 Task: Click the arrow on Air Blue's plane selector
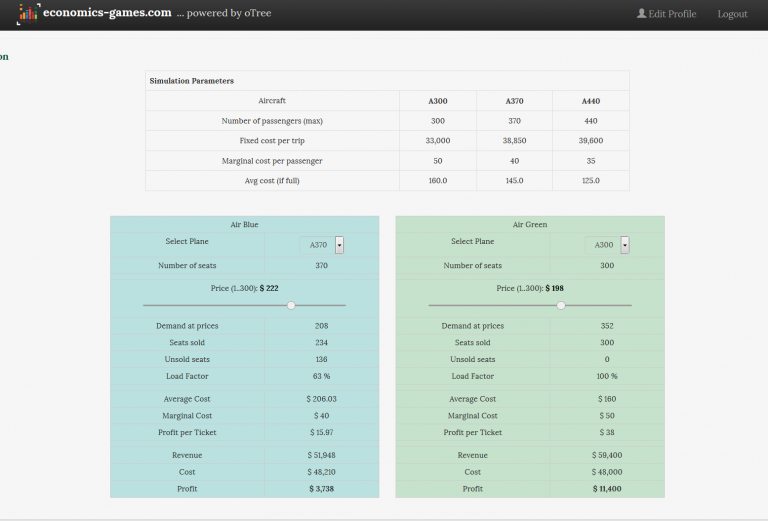click(x=339, y=245)
